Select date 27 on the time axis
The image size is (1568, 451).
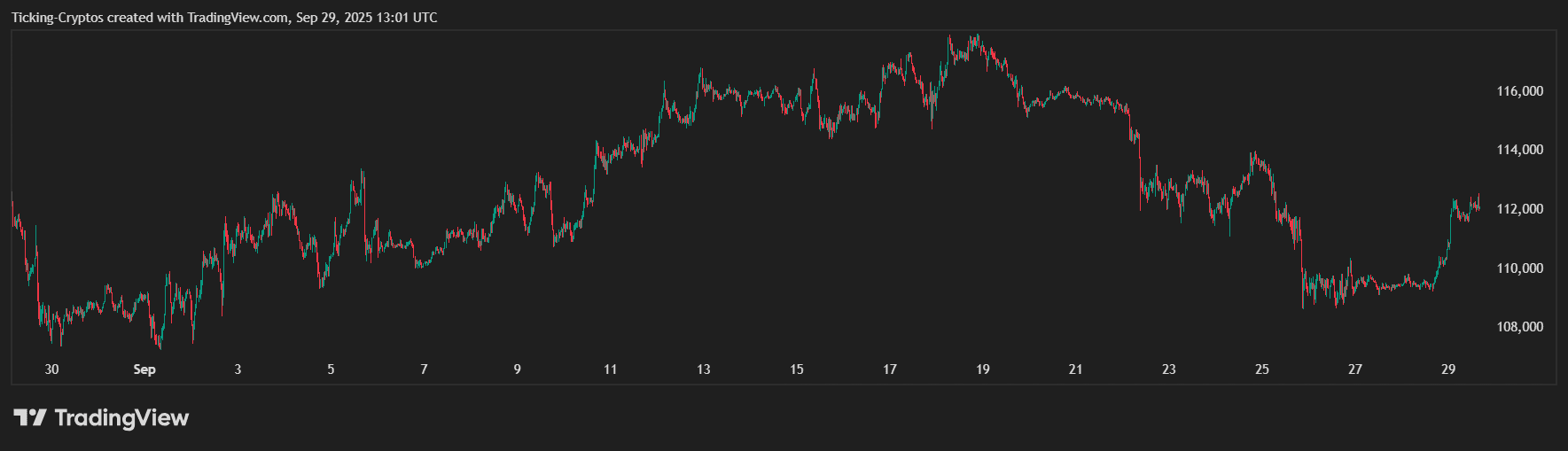pos(1355,369)
